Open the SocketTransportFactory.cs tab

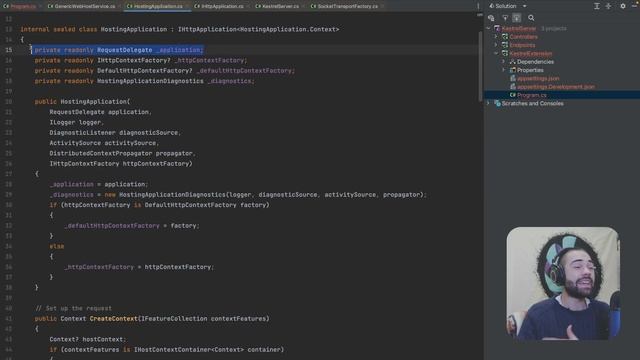[347, 6]
